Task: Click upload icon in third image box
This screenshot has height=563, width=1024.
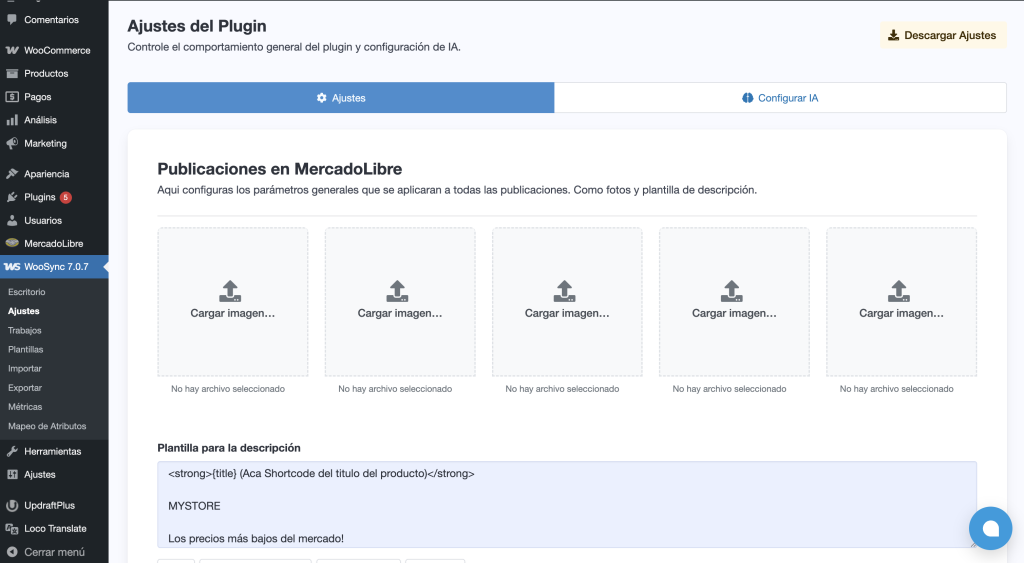Action: tap(564, 291)
